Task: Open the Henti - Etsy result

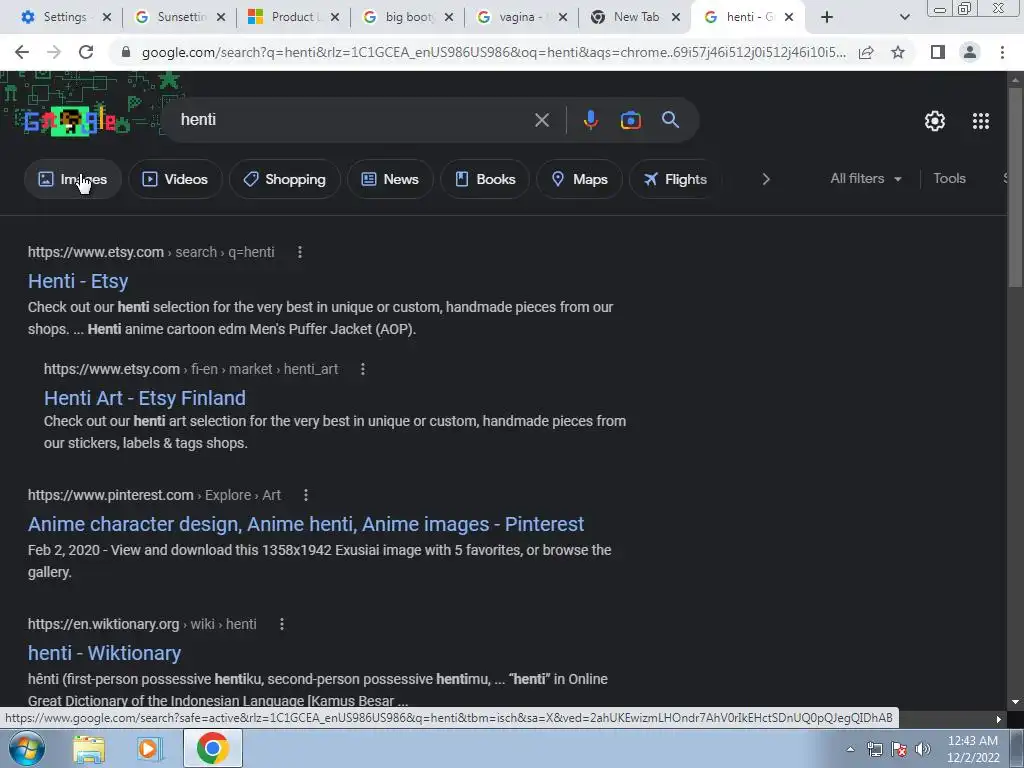Action: tap(78, 281)
